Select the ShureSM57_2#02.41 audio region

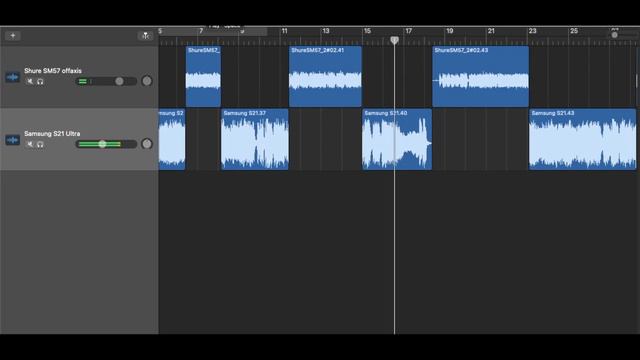(x=325, y=76)
